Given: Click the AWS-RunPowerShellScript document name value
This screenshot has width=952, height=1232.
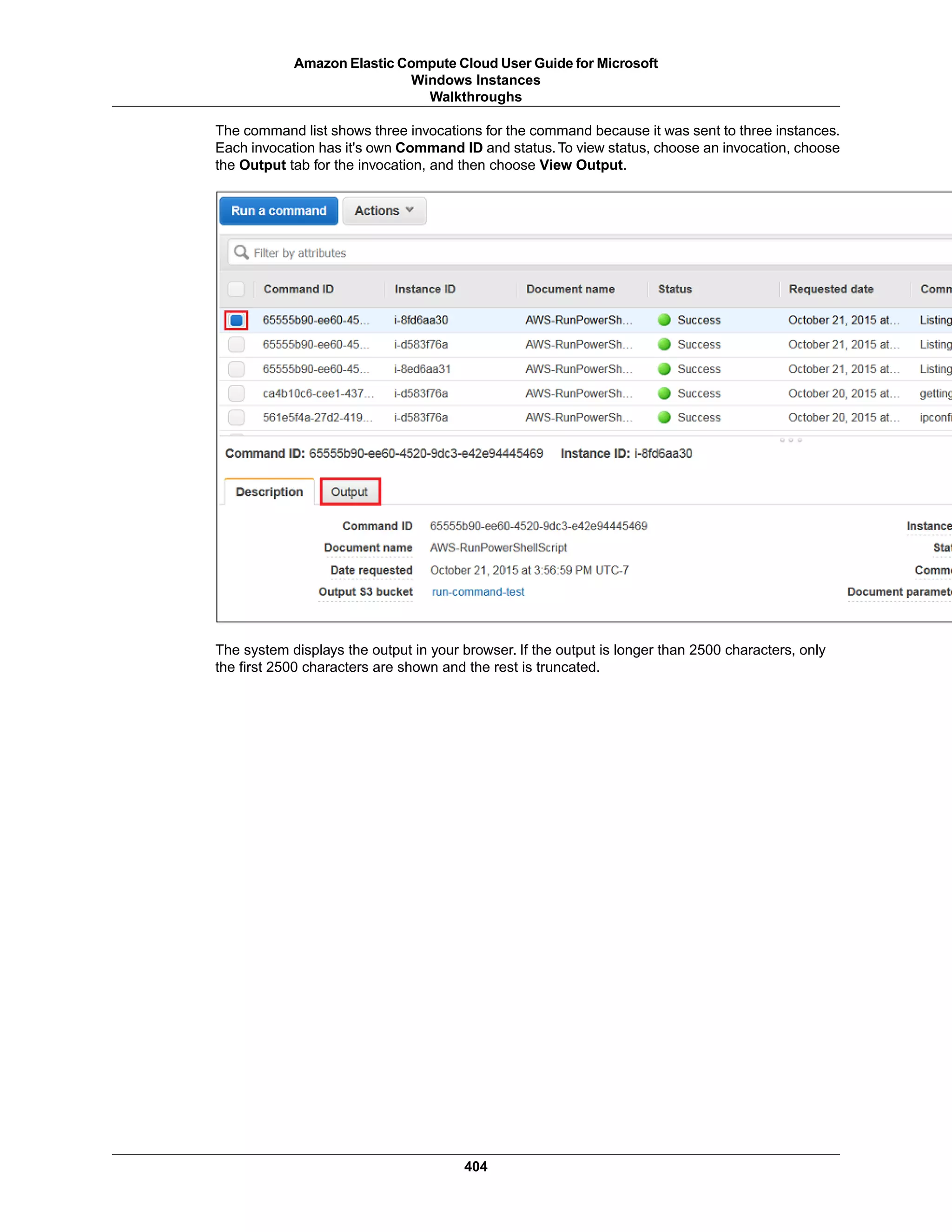Looking at the screenshot, I should (x=499, y=548).
